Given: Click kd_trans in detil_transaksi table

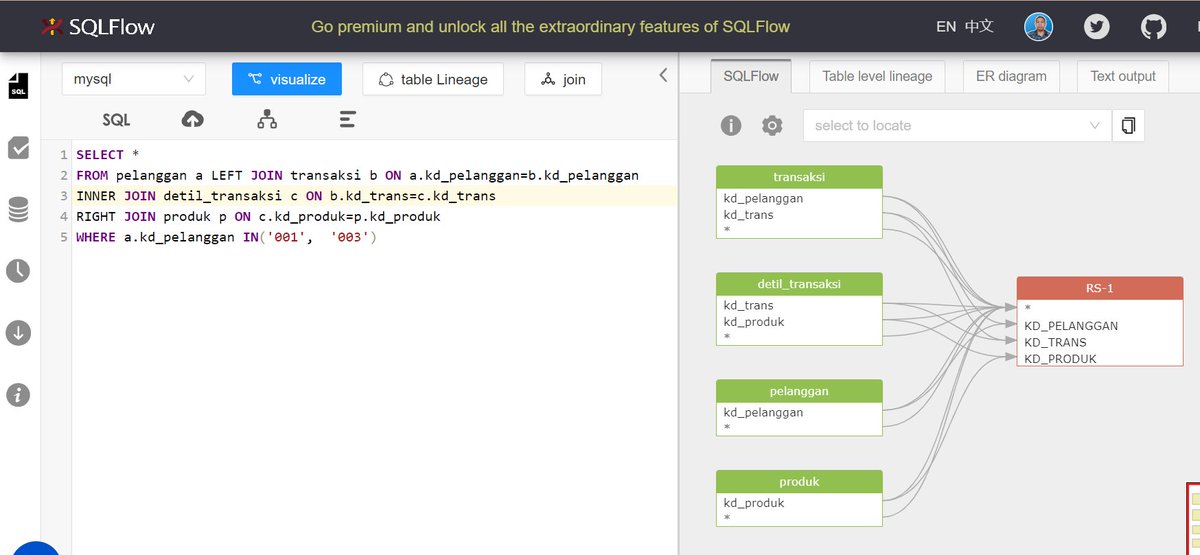Looking at the screenshot, I should pos(748,305).
